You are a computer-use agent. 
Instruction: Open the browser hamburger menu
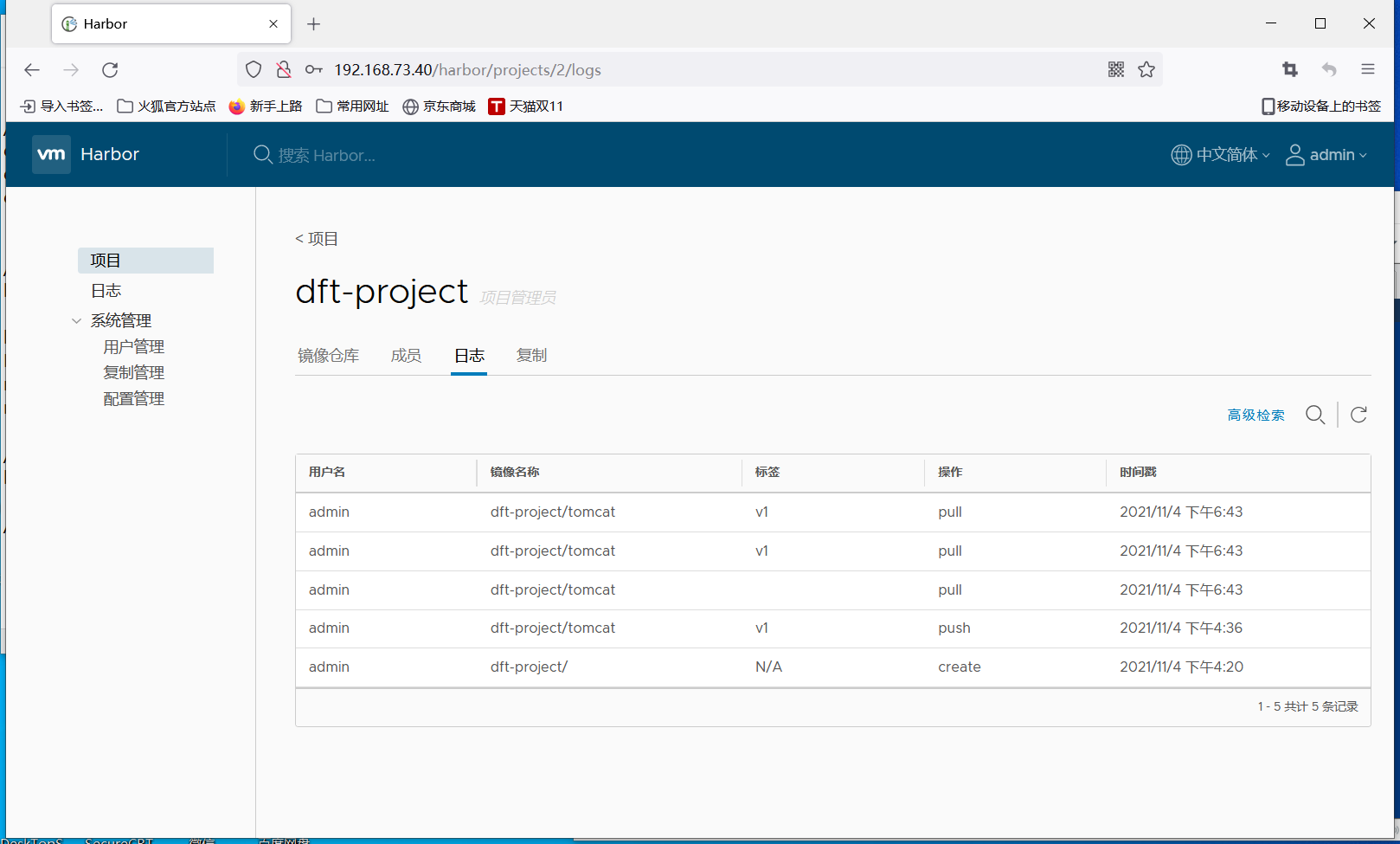pos(1368,70)
